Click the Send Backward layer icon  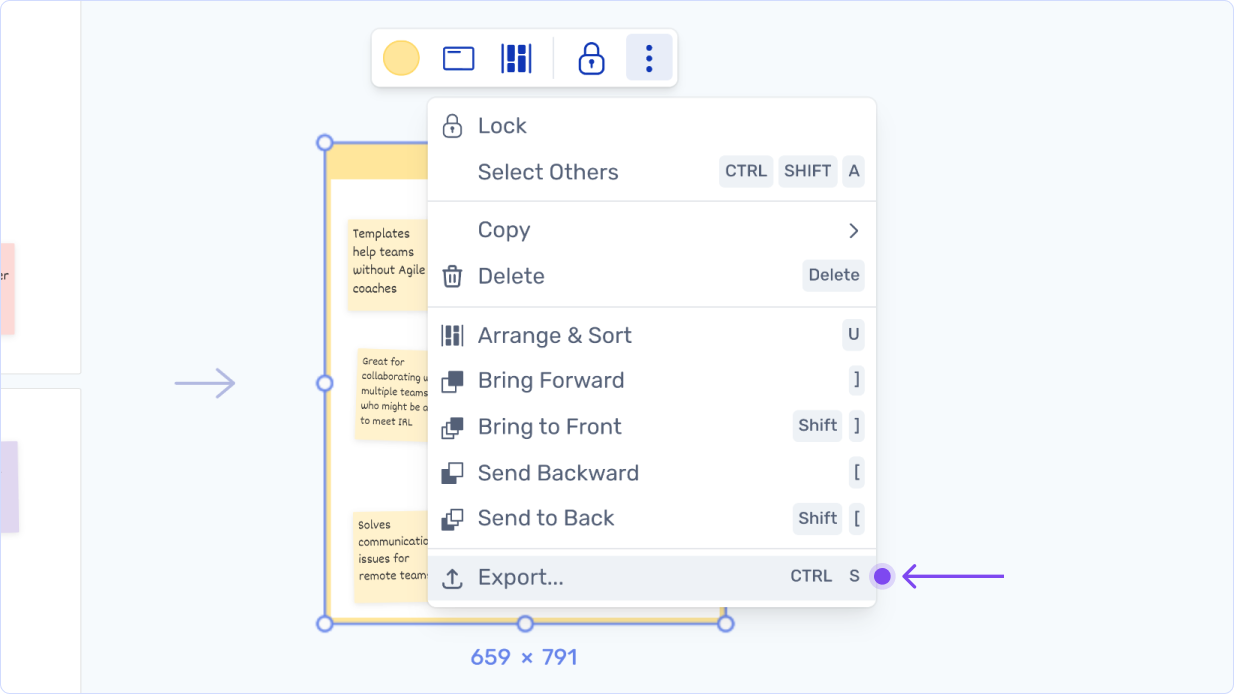point(453,473)
